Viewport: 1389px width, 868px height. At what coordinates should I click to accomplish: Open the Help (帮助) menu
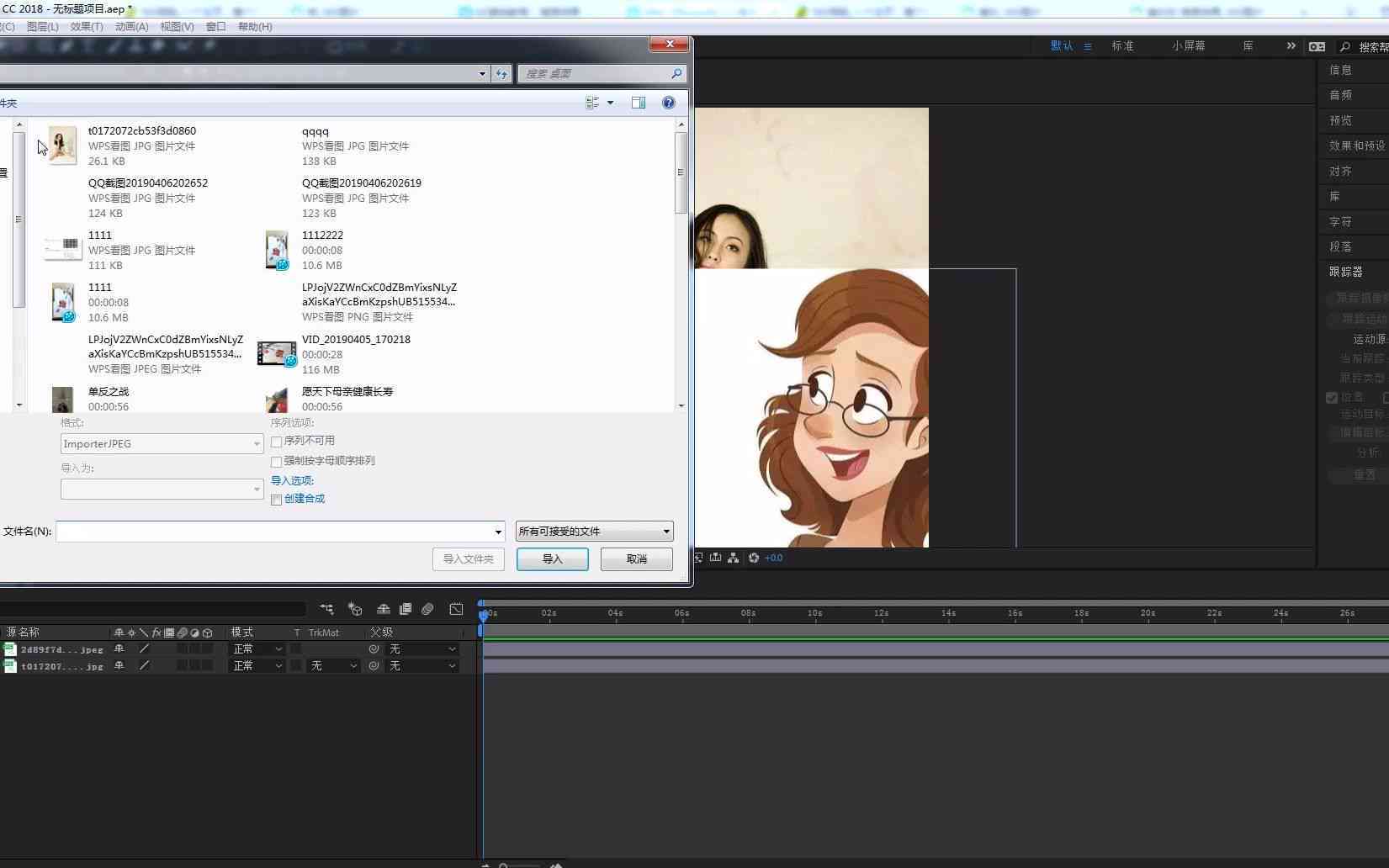tap(255, 27)
